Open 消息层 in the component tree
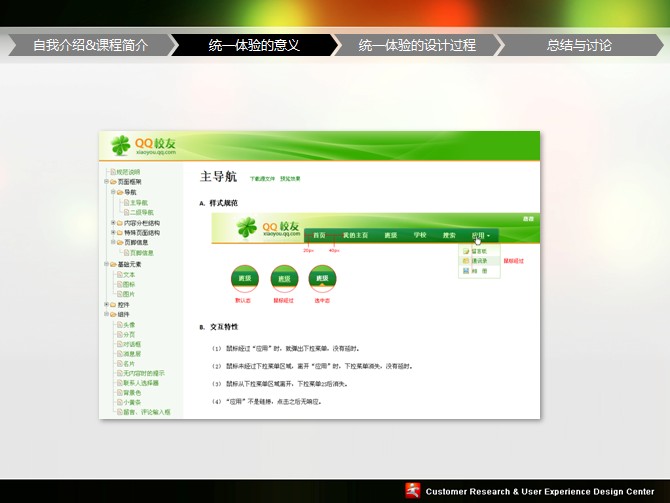Image resolution: width=670 pixels, height=503 pixels. click(x=132, y=354)
